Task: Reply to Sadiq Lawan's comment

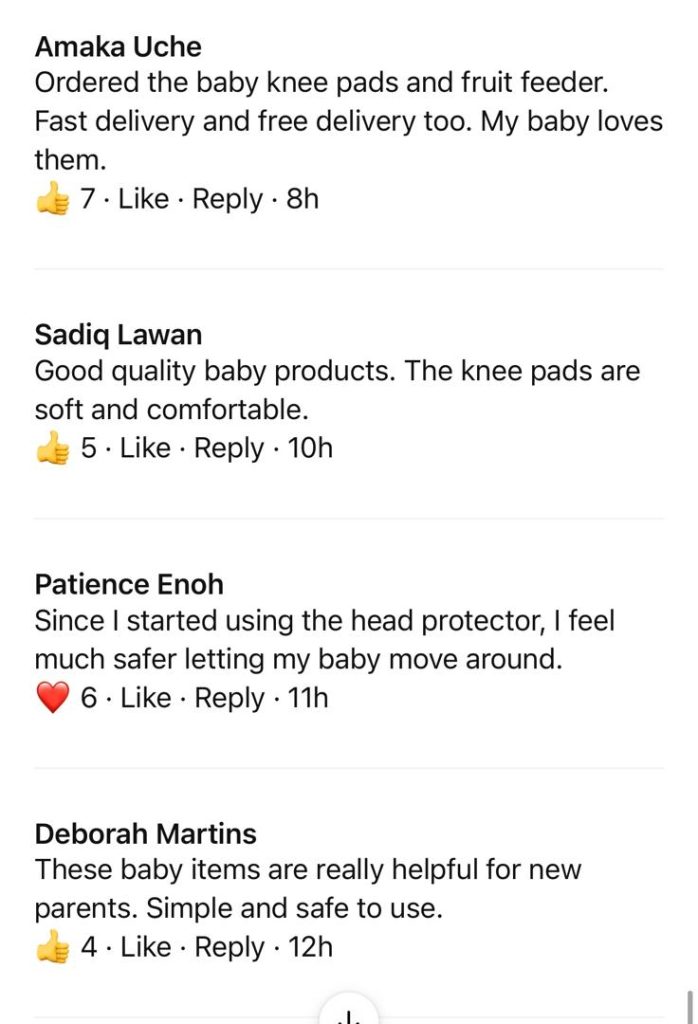Action: [230, 448]
